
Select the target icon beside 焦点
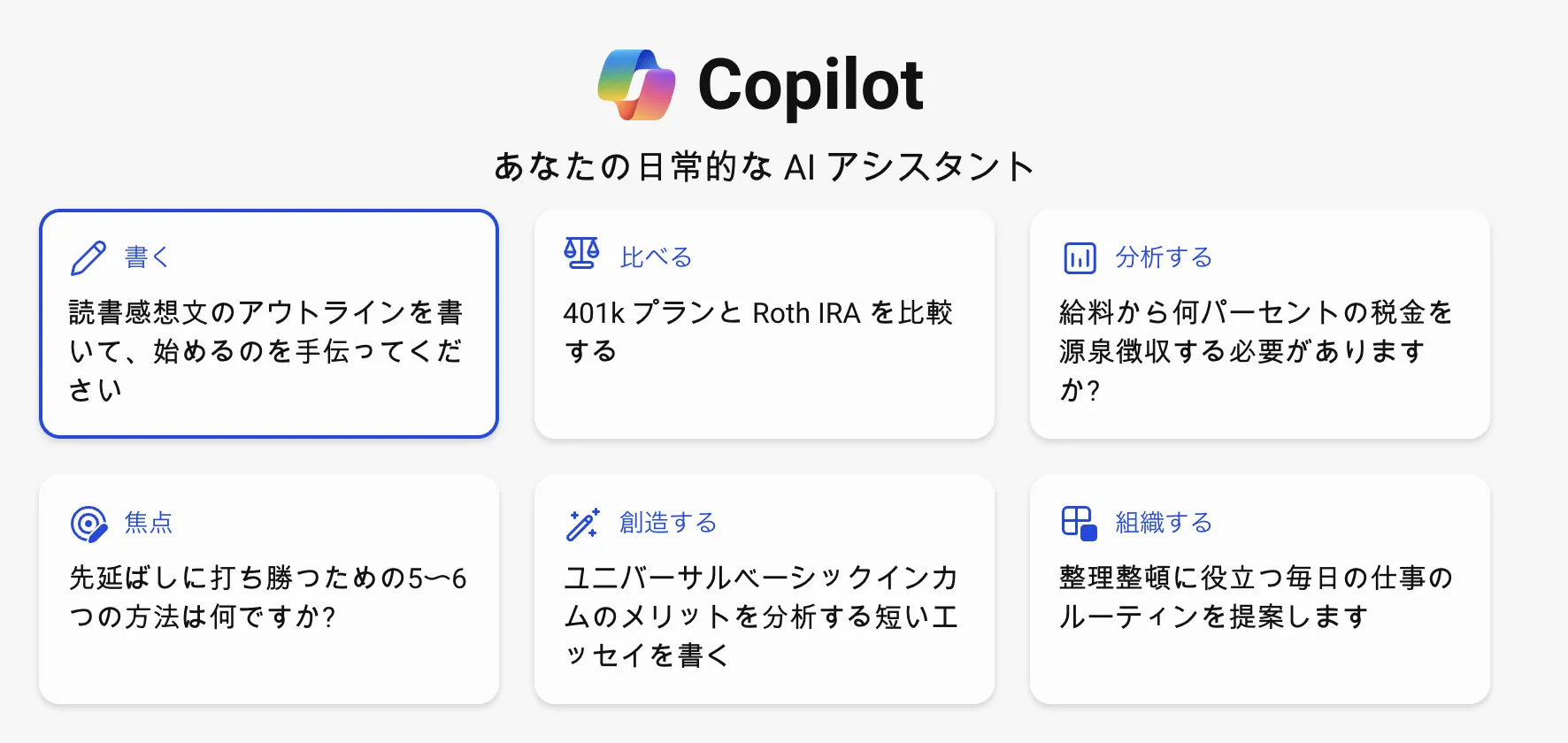(x=86, y=523)
